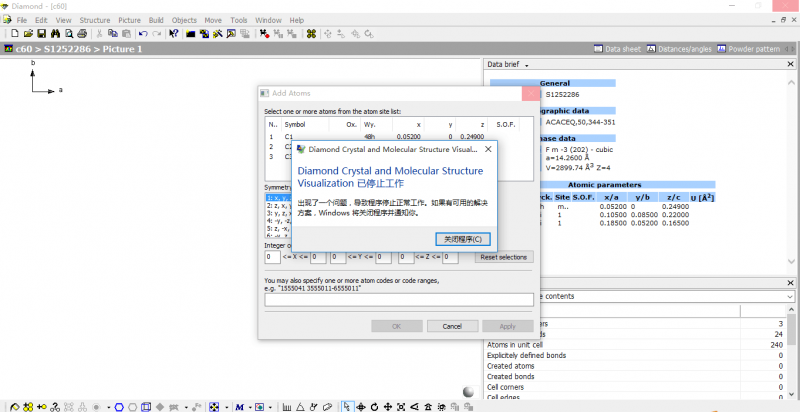This screenshot has width=800, height=412.
Task: Click OK in the Add Atoms dialog
Action: pos(396,326)
